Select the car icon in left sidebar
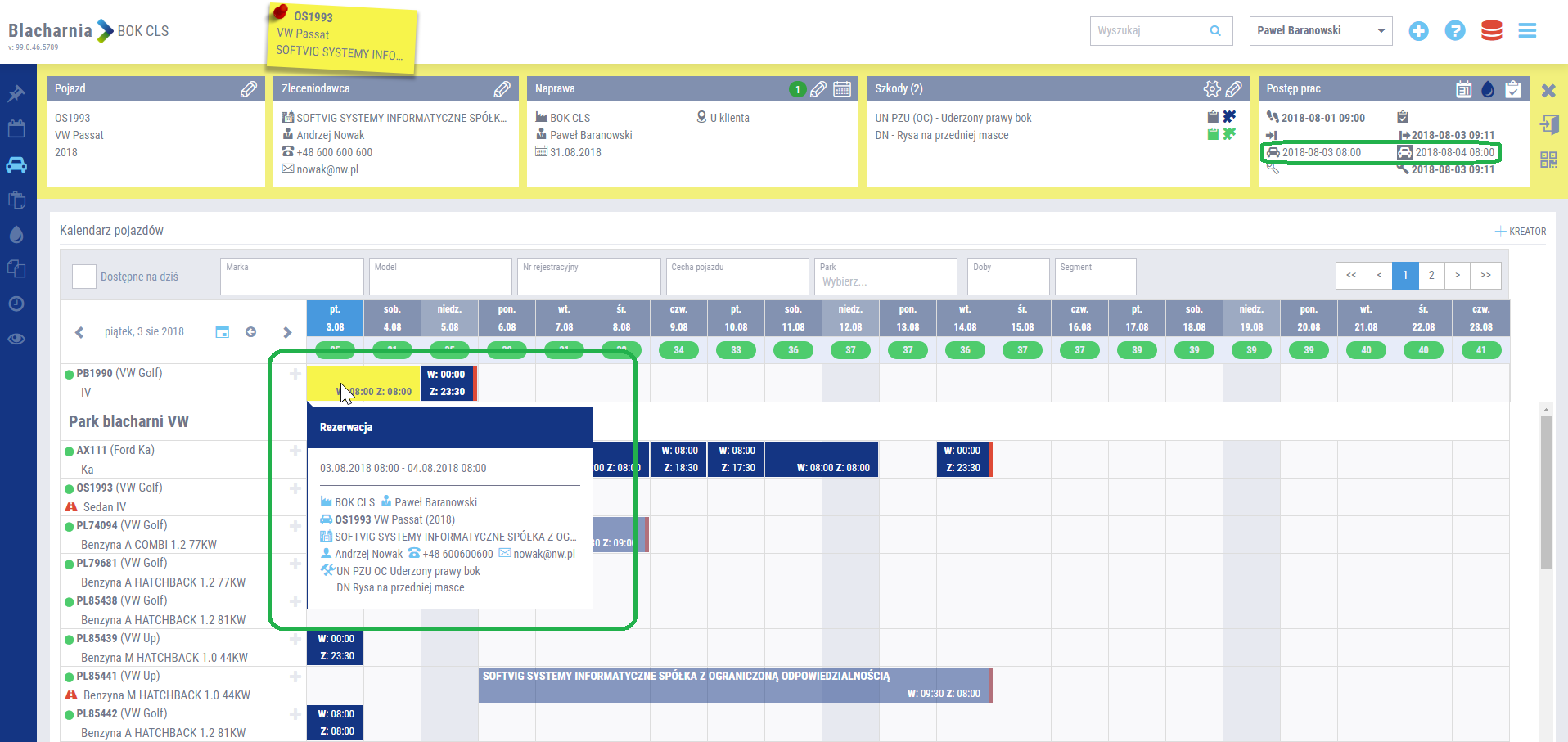Screen dimensions: 1568x742 tap(16, 165)
